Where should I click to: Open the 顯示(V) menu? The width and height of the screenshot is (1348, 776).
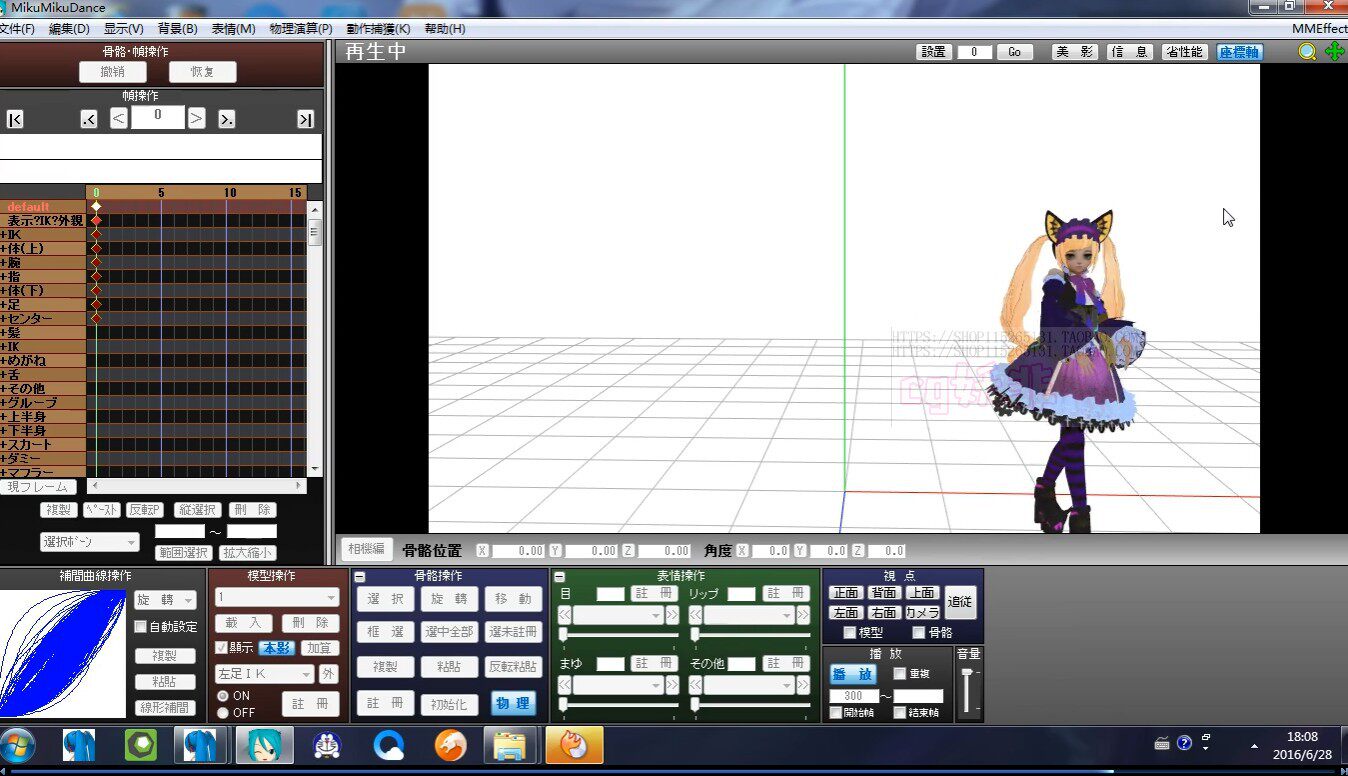pos(124,29)
